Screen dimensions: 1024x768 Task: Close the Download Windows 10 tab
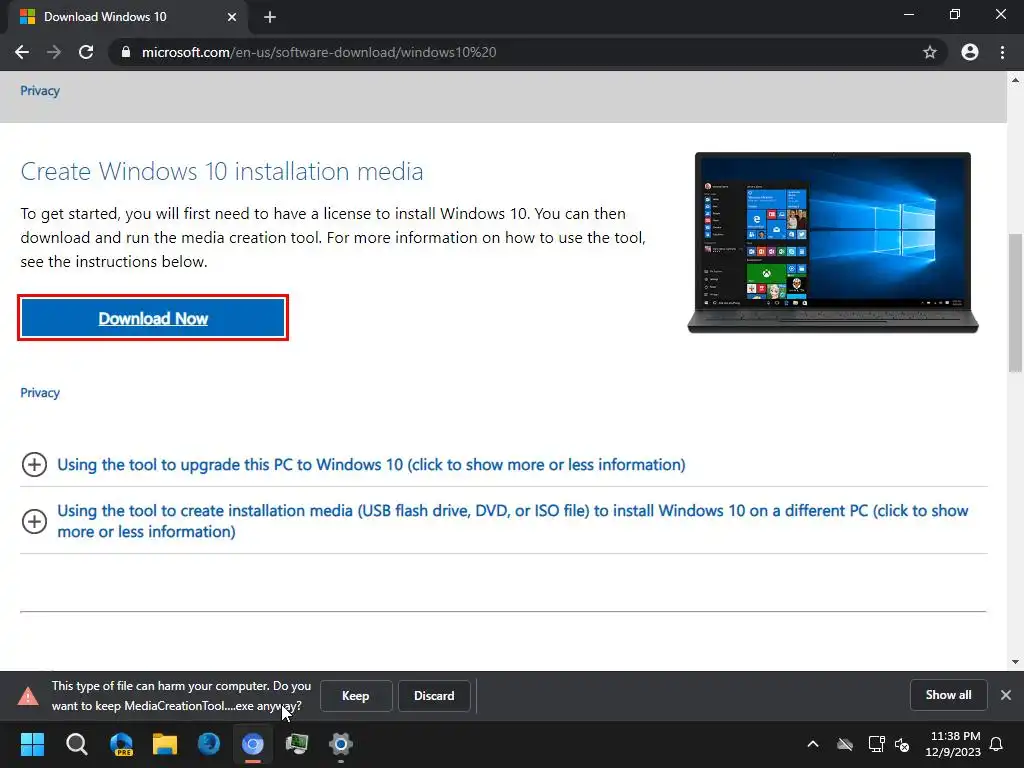231,17
